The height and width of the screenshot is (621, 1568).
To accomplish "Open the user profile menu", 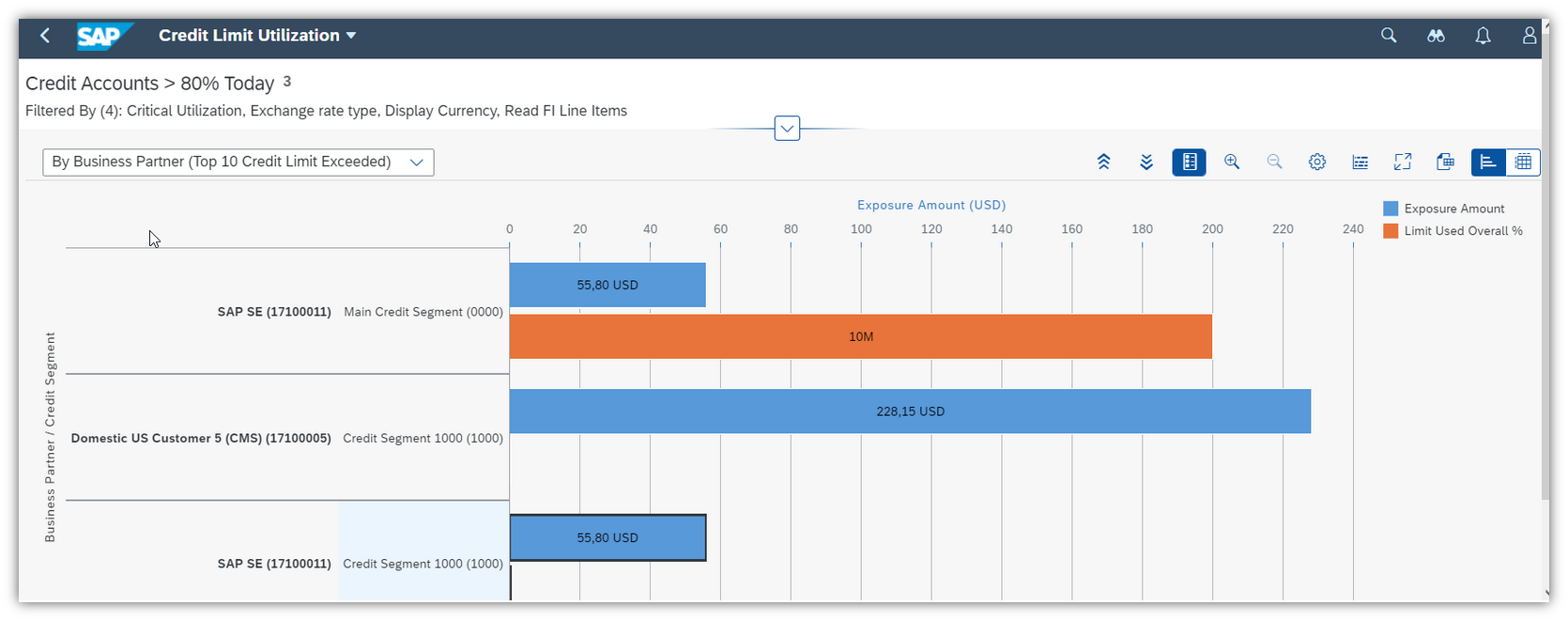I will 1530,36.
